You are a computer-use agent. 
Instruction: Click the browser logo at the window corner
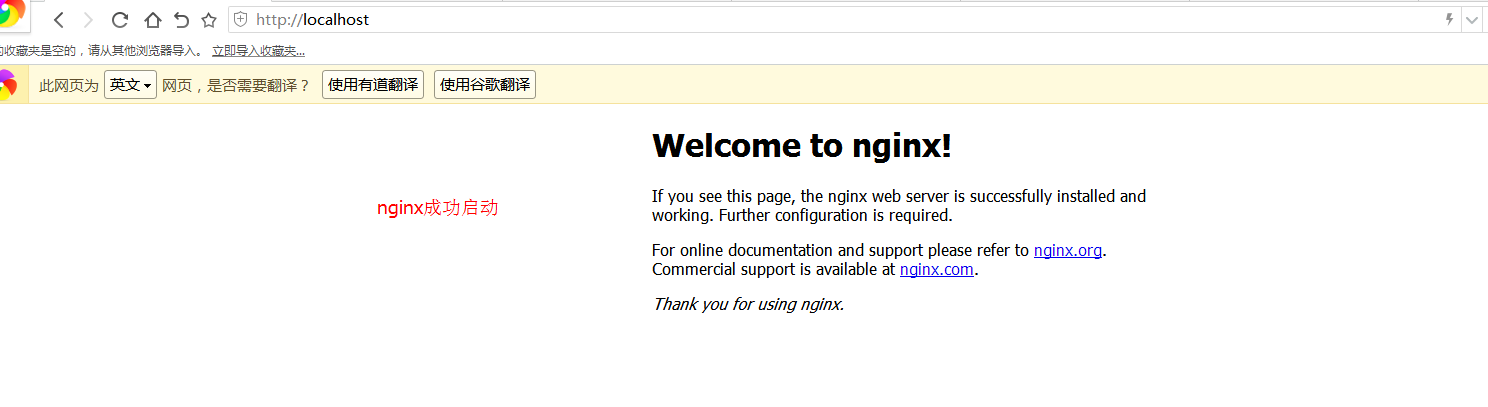click(x=11, y=13)
